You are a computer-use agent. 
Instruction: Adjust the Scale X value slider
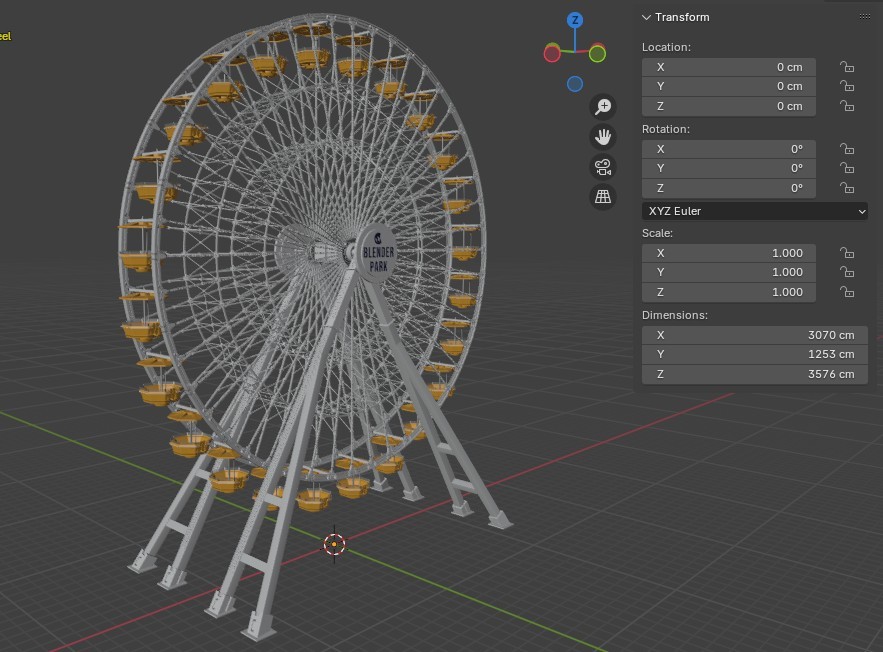[728, 253]
